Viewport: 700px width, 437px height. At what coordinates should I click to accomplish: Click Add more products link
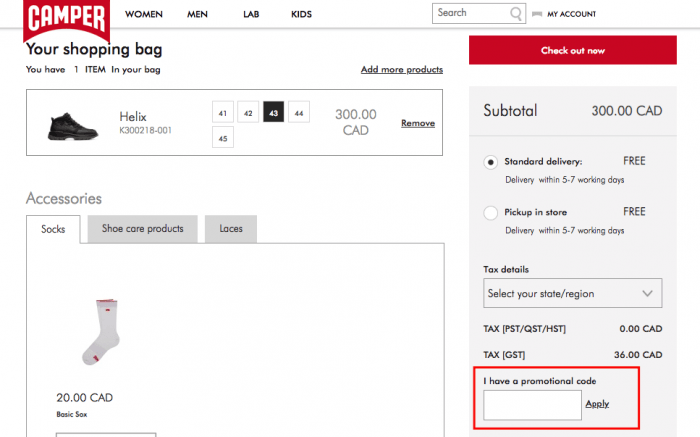[x=402, y=70]
